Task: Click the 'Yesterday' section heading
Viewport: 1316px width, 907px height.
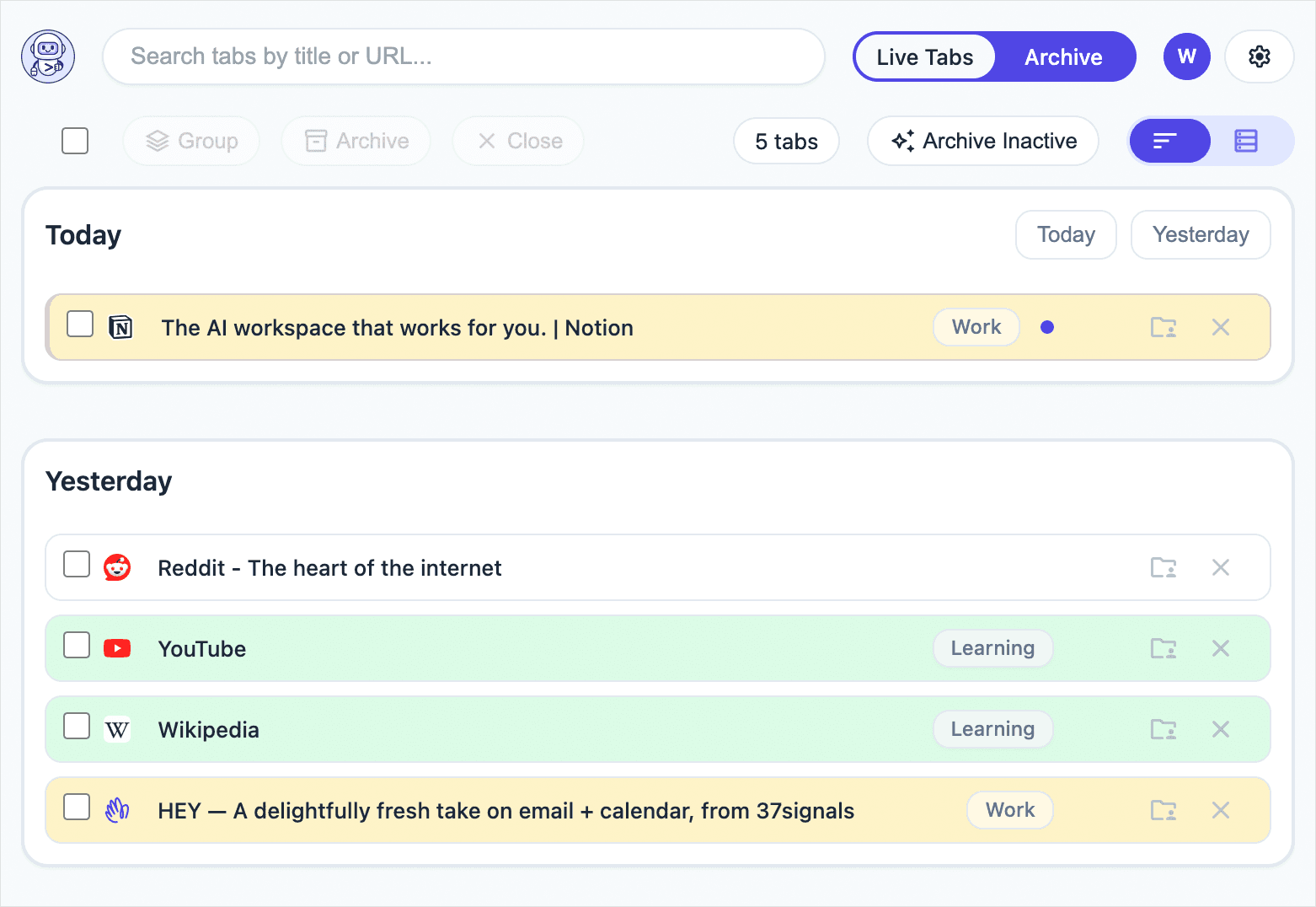Action: tap(109, 481)
